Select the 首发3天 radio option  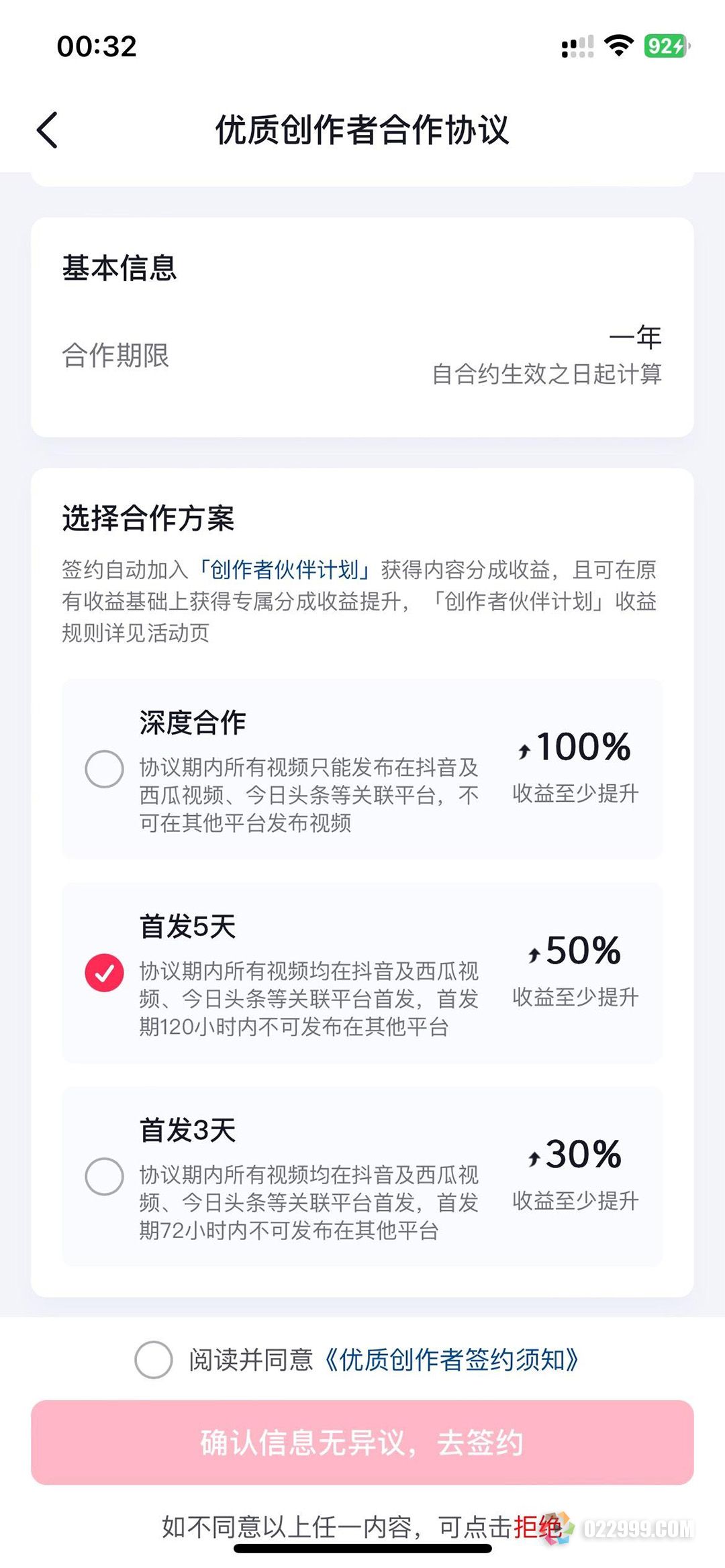point(104,1176)
